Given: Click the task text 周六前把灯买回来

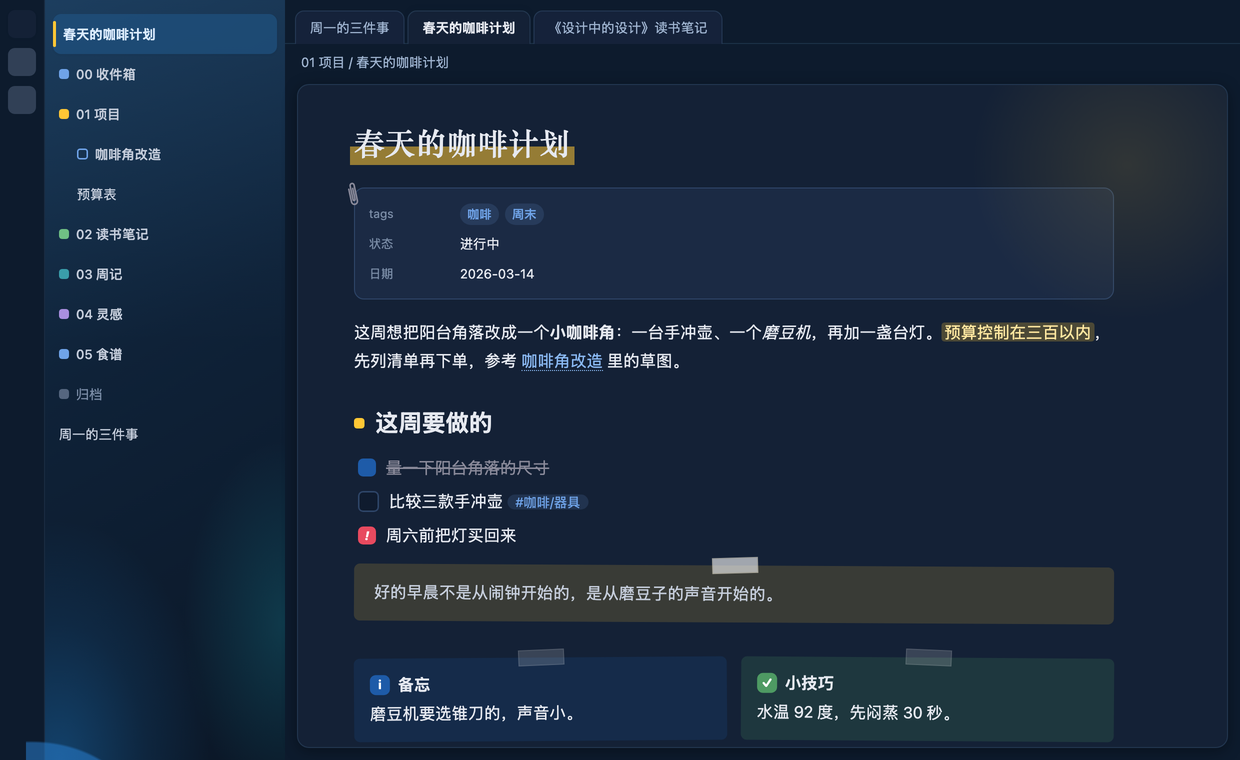Looking at the screenshot, I should tap(451, 536).
